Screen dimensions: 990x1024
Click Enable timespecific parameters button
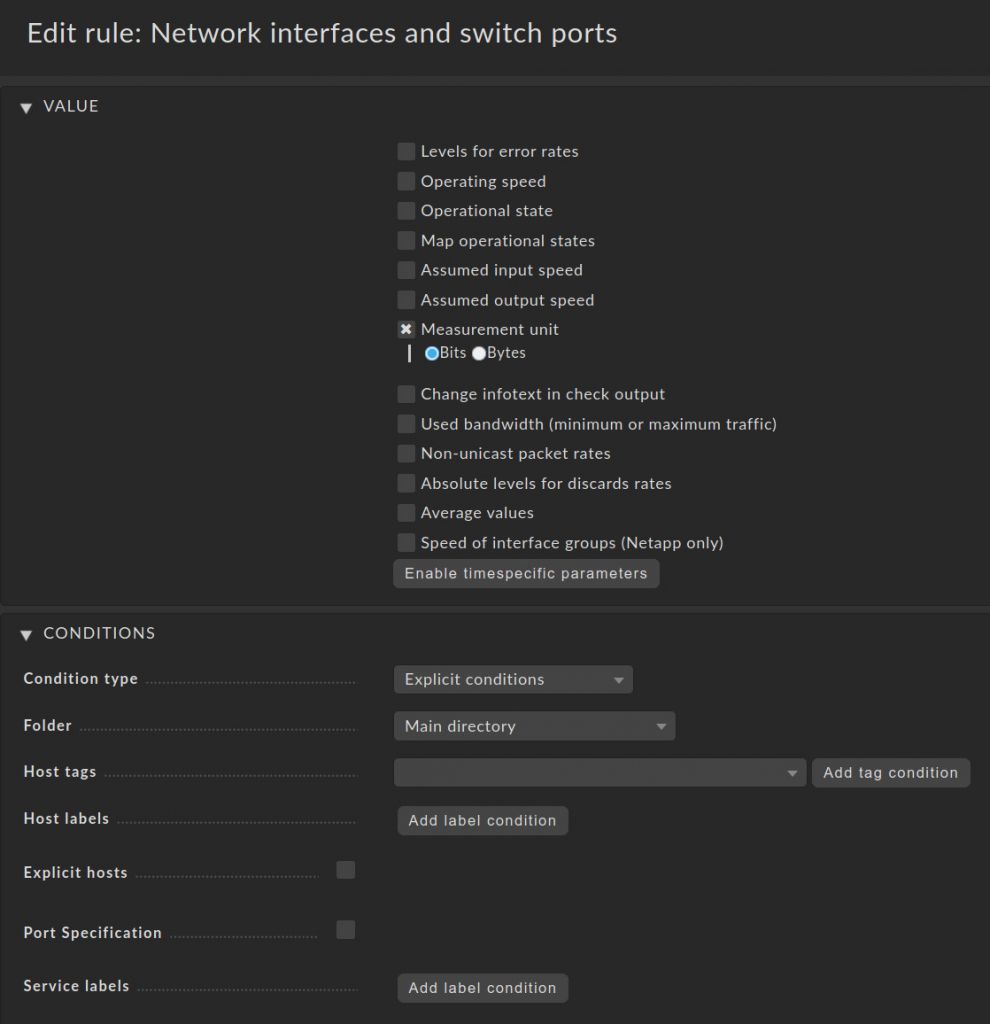[526, 573]
